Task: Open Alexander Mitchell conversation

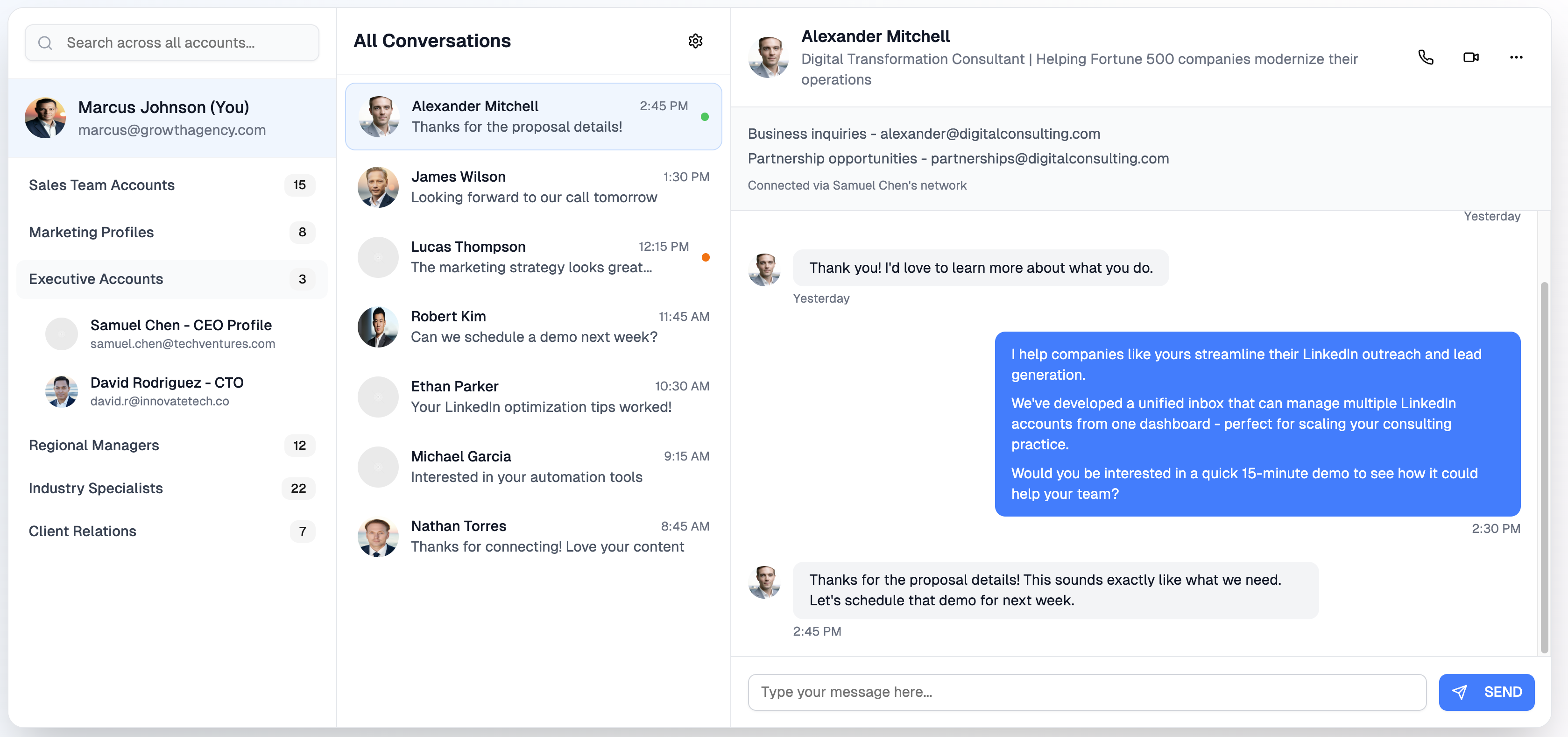Action: point(533,116)
